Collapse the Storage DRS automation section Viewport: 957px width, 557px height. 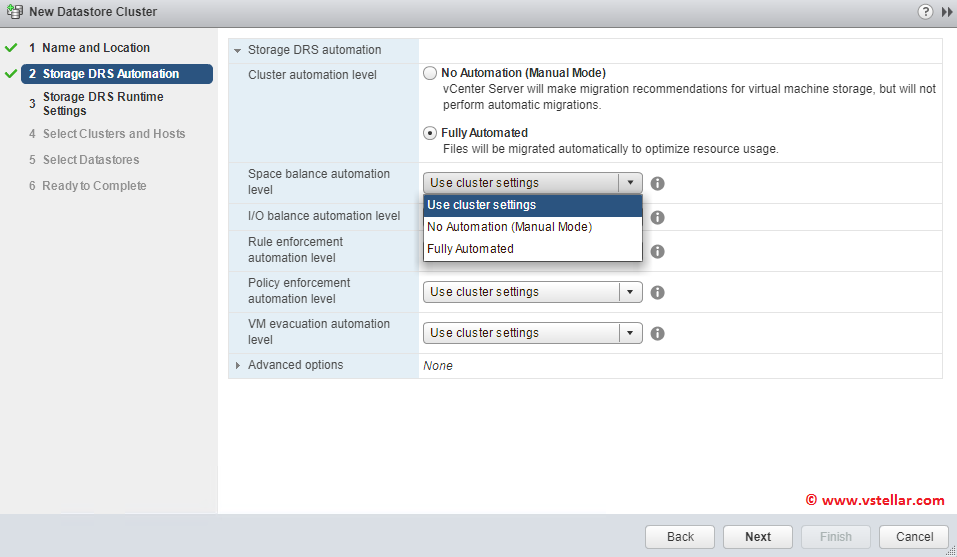coord(237,51)
